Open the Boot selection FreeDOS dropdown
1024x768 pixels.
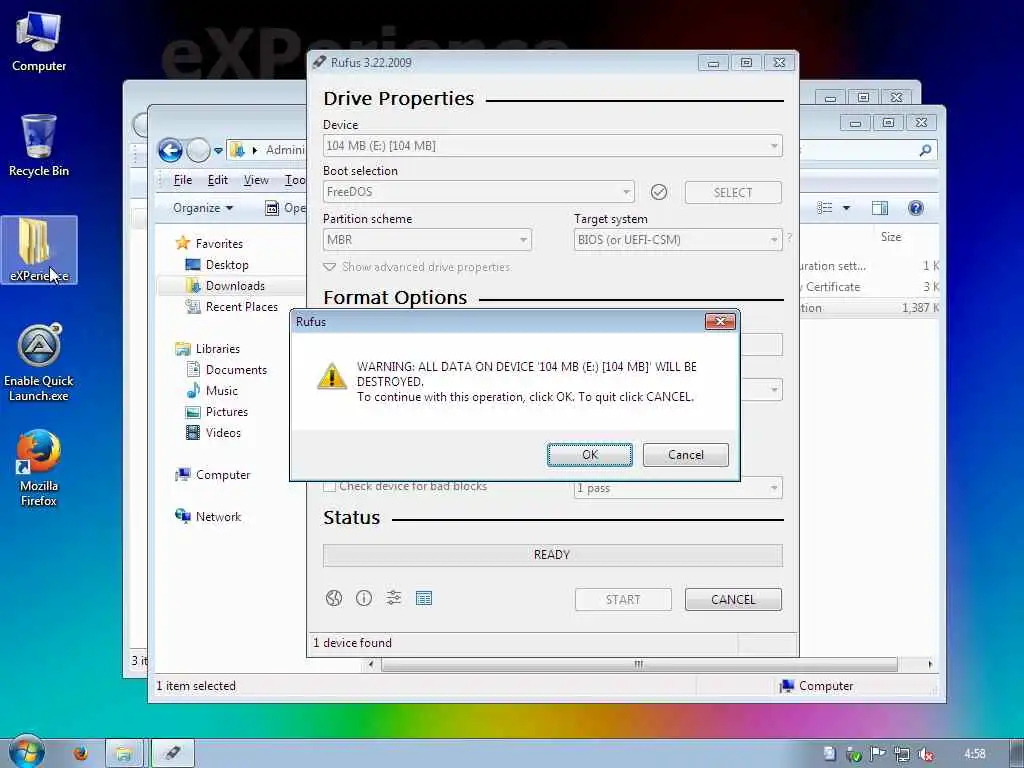click(x=479, y=192)
